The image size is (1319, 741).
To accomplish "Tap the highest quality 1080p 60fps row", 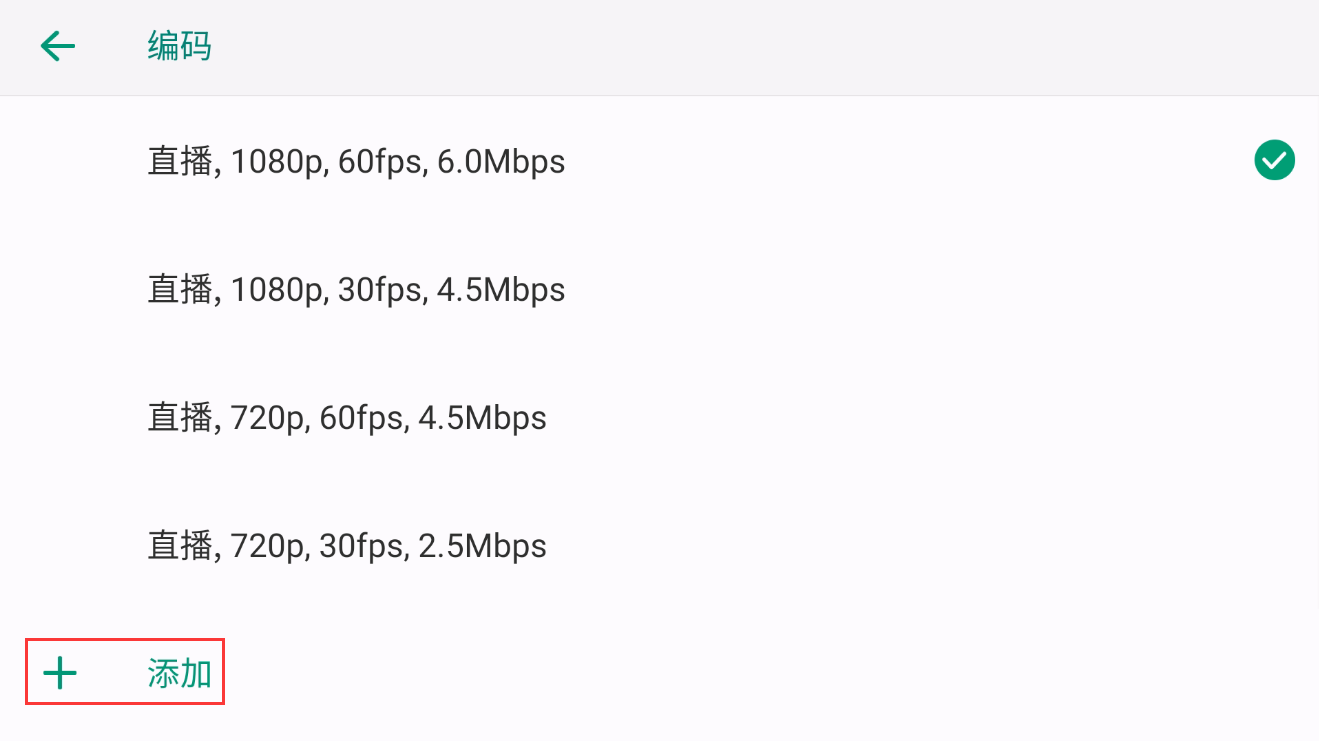I will [x=659, y=161].
